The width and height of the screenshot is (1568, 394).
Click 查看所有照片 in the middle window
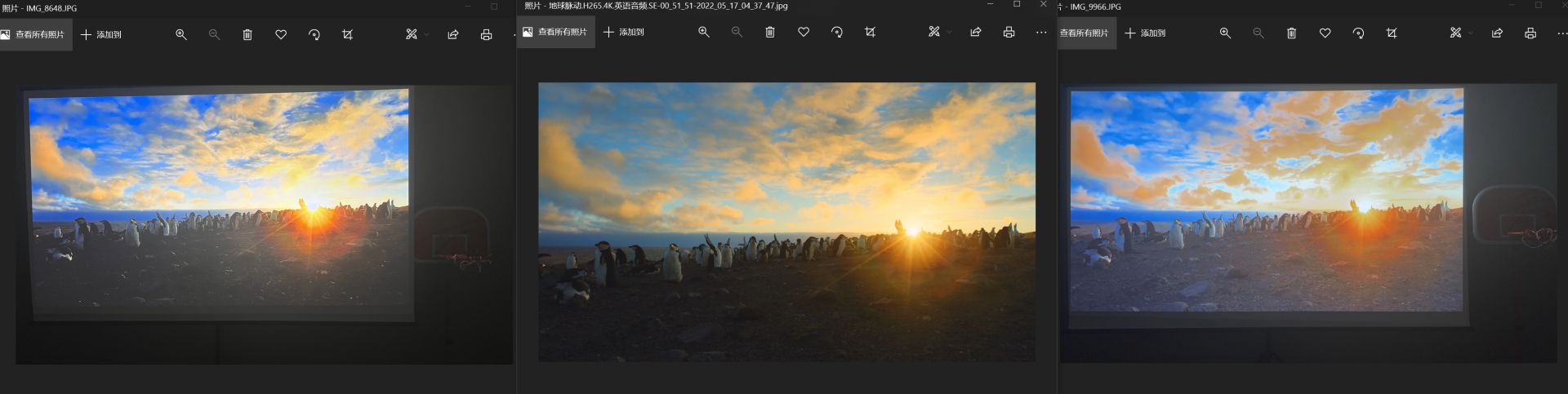[555, 32]
